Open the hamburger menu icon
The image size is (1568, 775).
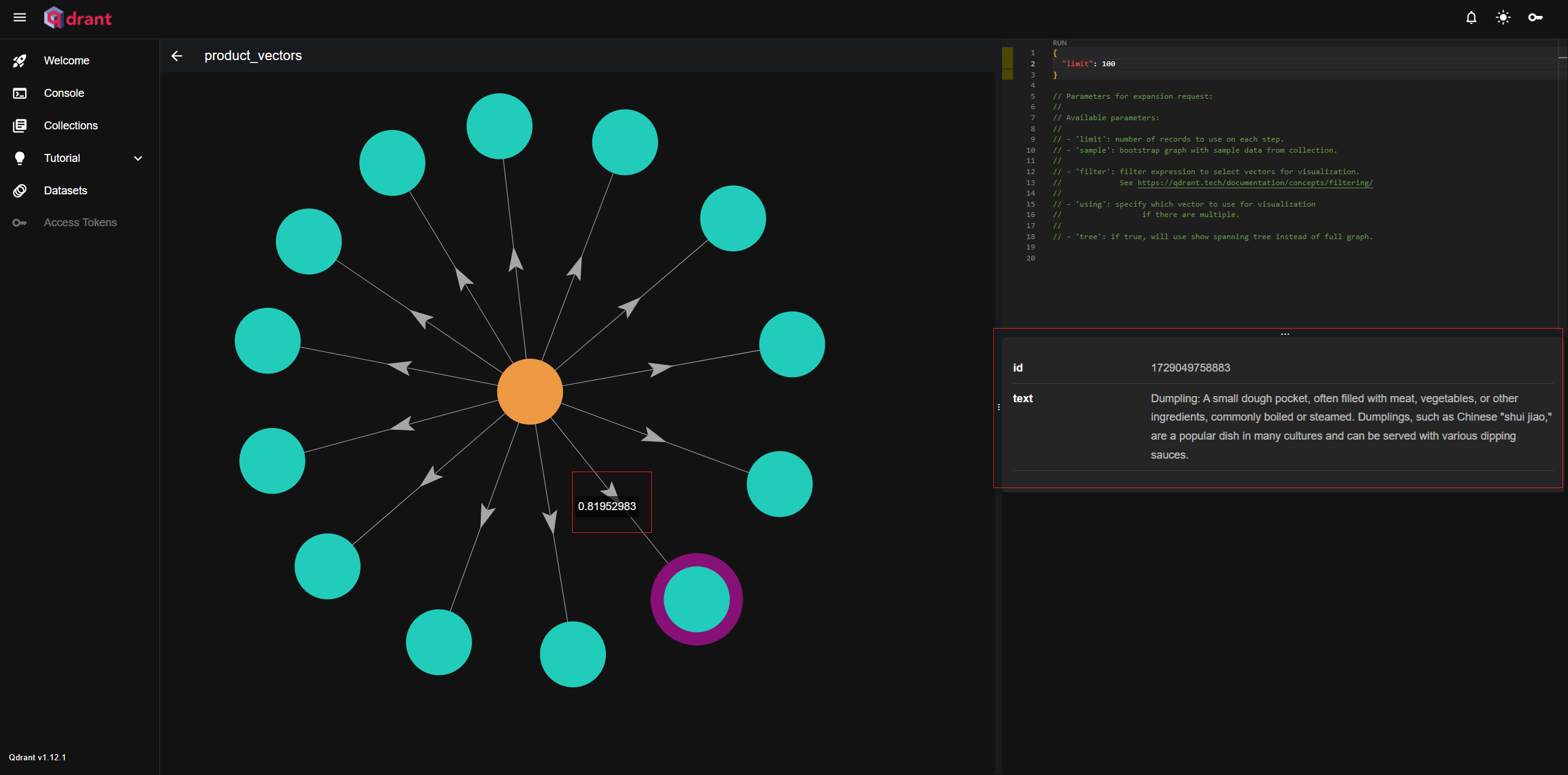tap(20, 17)
